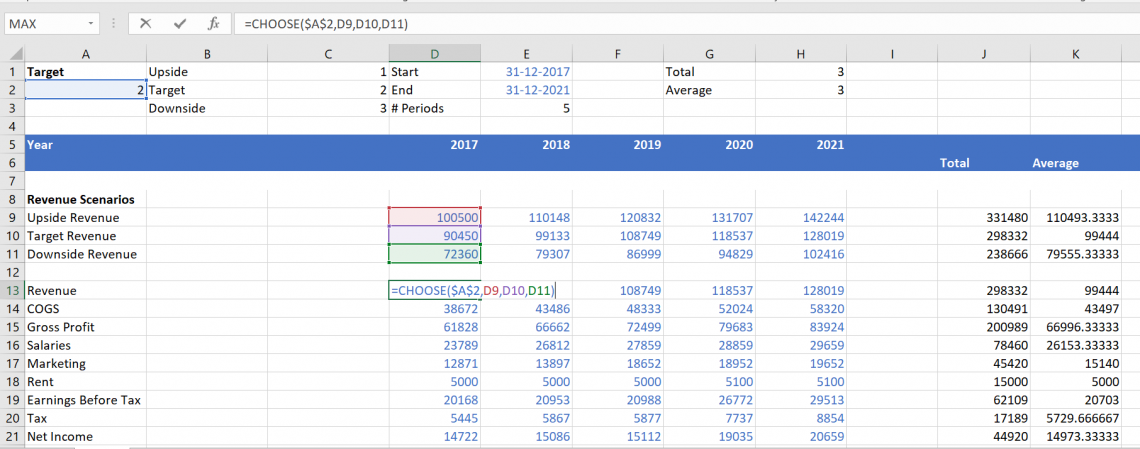Expand the Name Box dropdown arrow
Viewport: 1140px width, 449px height.
(92, 23)
